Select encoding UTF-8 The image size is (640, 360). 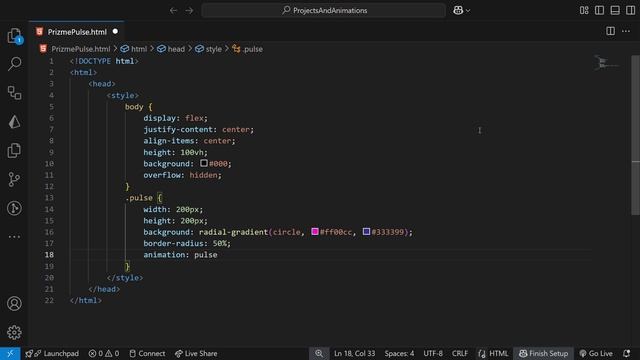click(433, 353)
